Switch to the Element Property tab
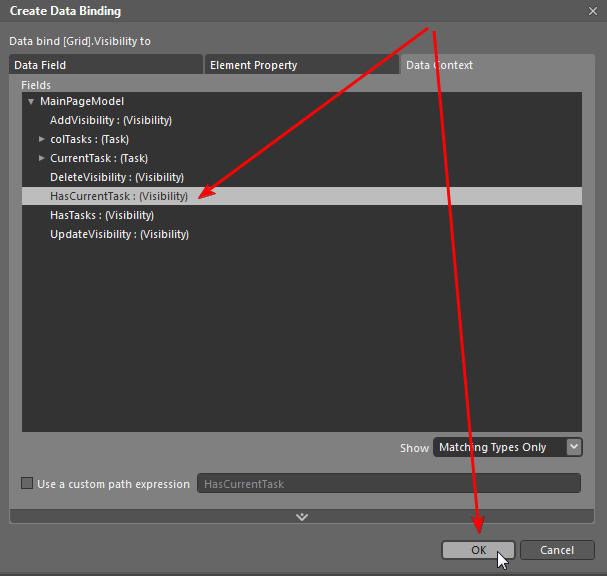The width and height of the screenshot is (607, 576). (302, 65)
